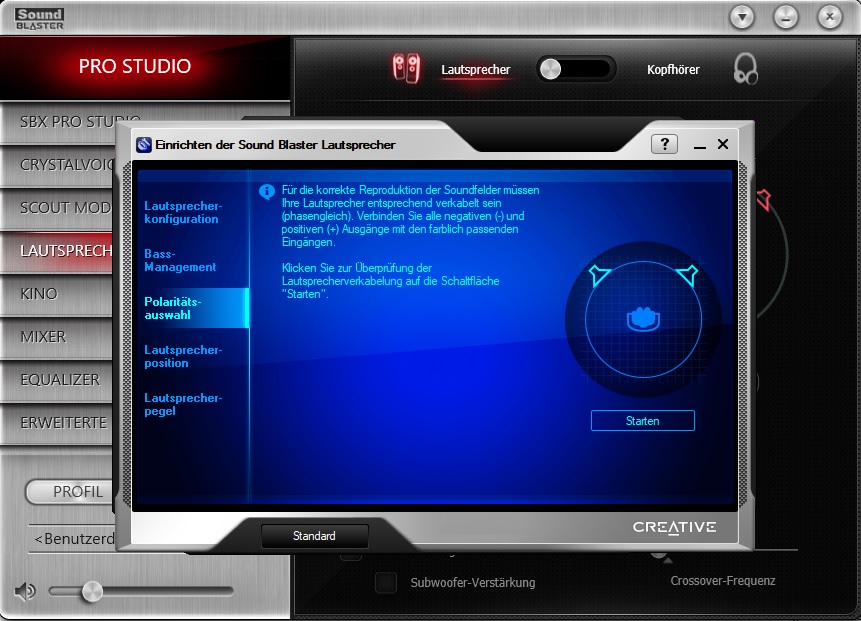Open the EQUALIZER section
The height and width of the screenshot is (621, 861).
(57, 380)
